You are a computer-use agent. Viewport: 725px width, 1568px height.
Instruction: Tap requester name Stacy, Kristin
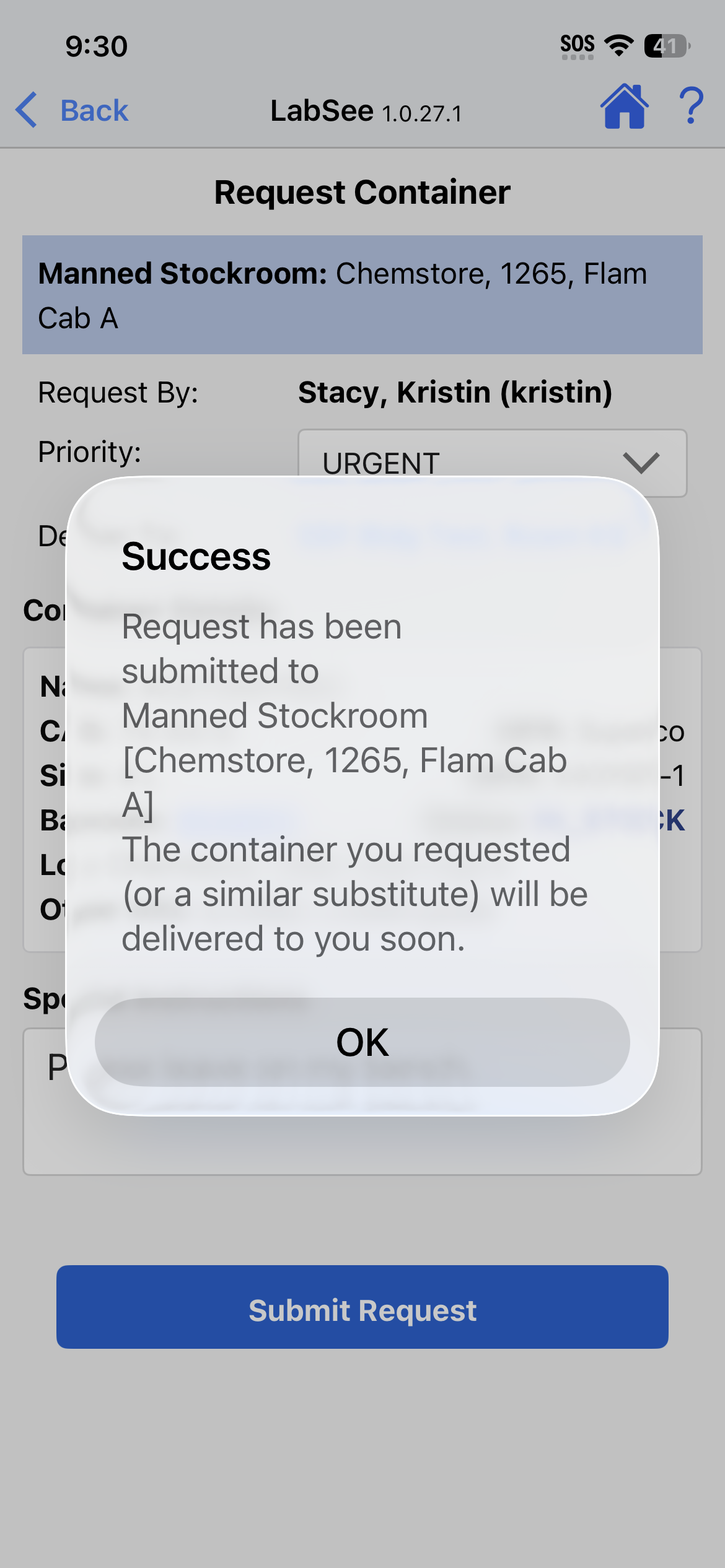(455, 392)
